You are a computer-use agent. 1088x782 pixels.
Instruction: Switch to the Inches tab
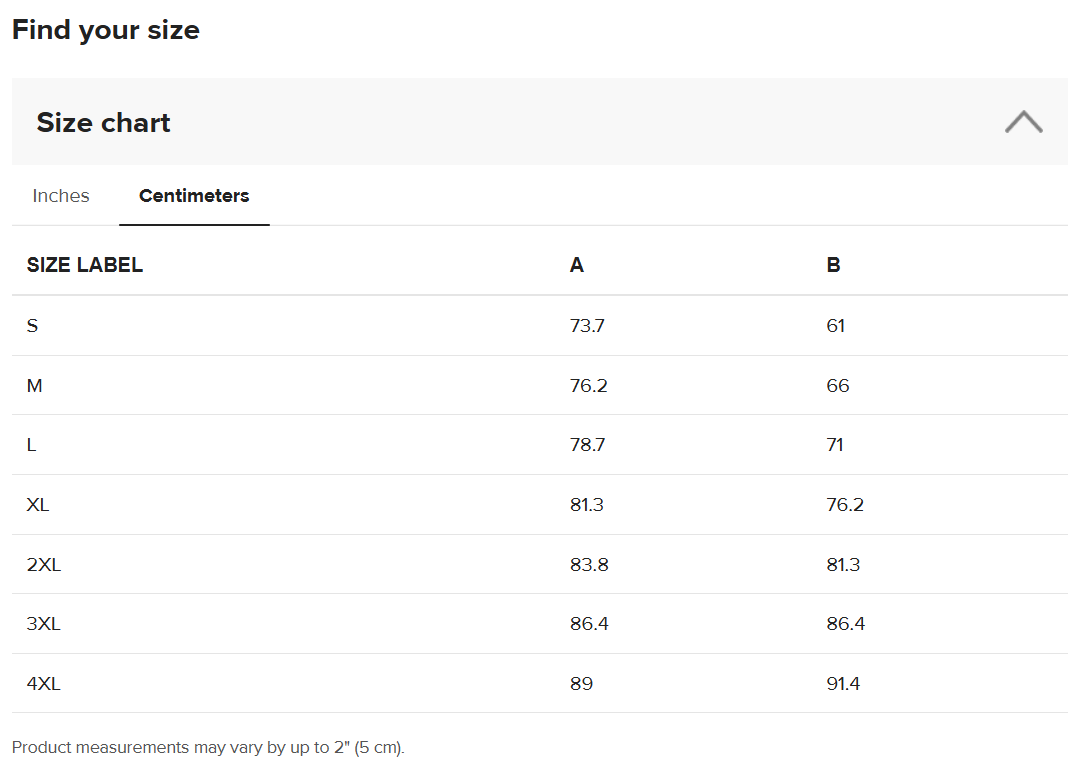[x=61, y=196]
